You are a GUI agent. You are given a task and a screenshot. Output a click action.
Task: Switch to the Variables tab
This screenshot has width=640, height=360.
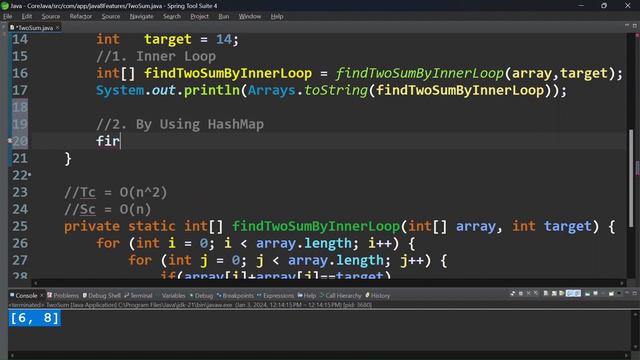[173, 295]
